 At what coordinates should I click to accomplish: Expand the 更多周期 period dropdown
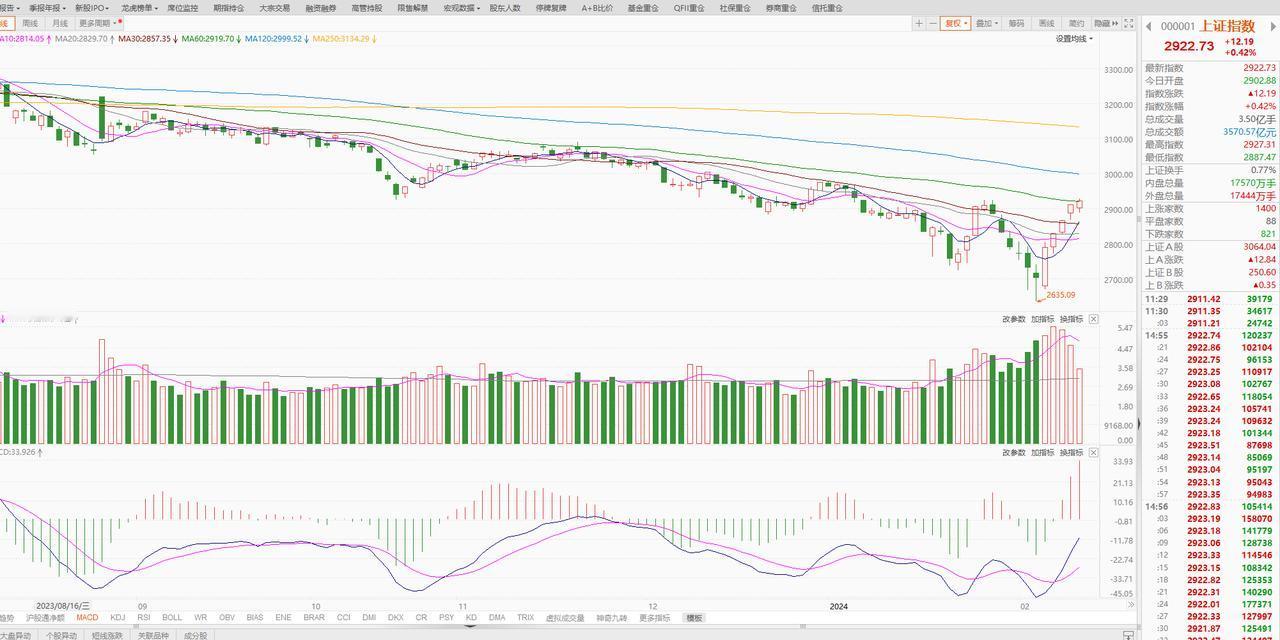pyautogui.click(x=99, y=23)
